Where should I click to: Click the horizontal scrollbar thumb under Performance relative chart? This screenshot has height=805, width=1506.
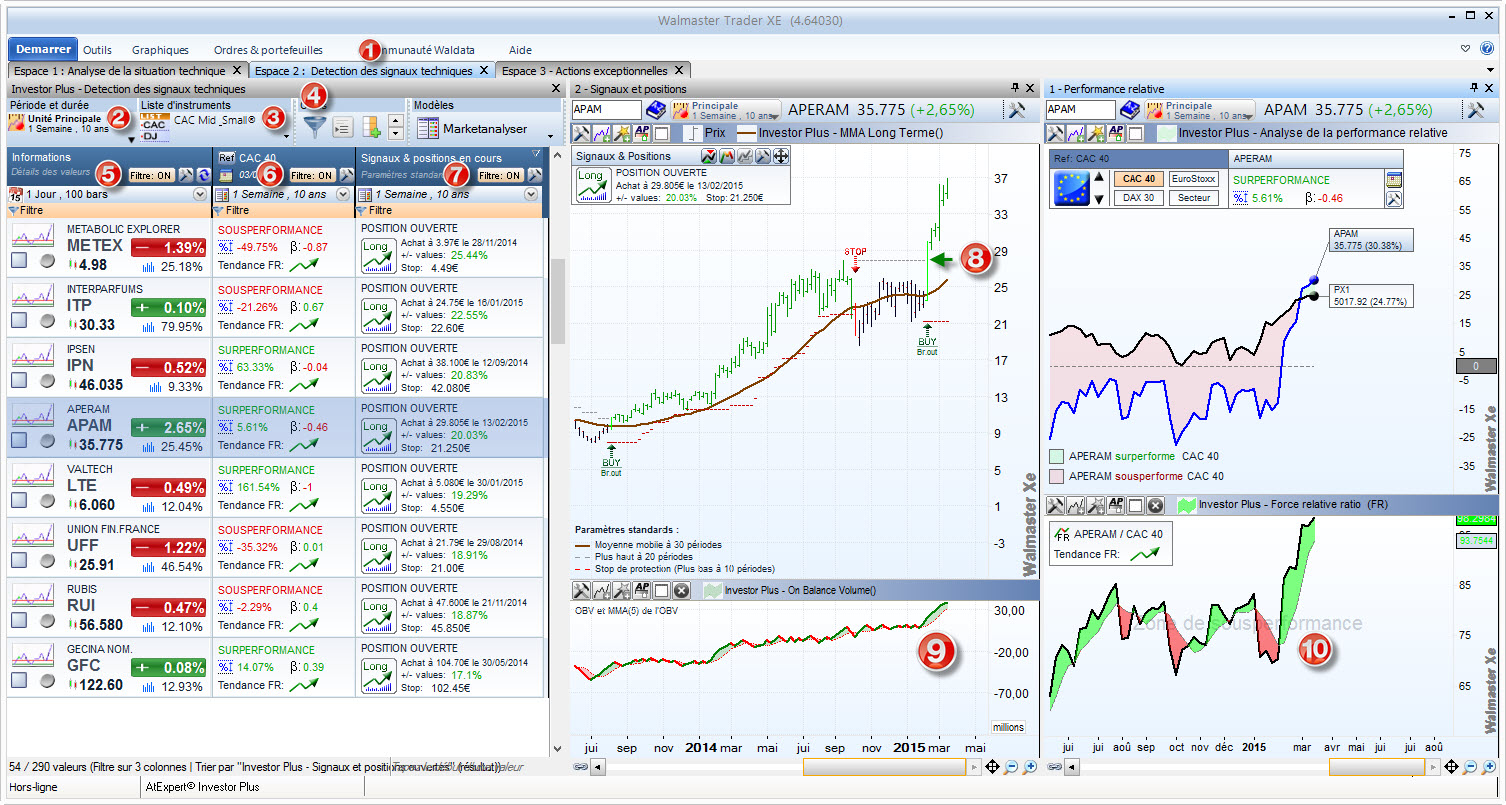tap(1376, 767)
